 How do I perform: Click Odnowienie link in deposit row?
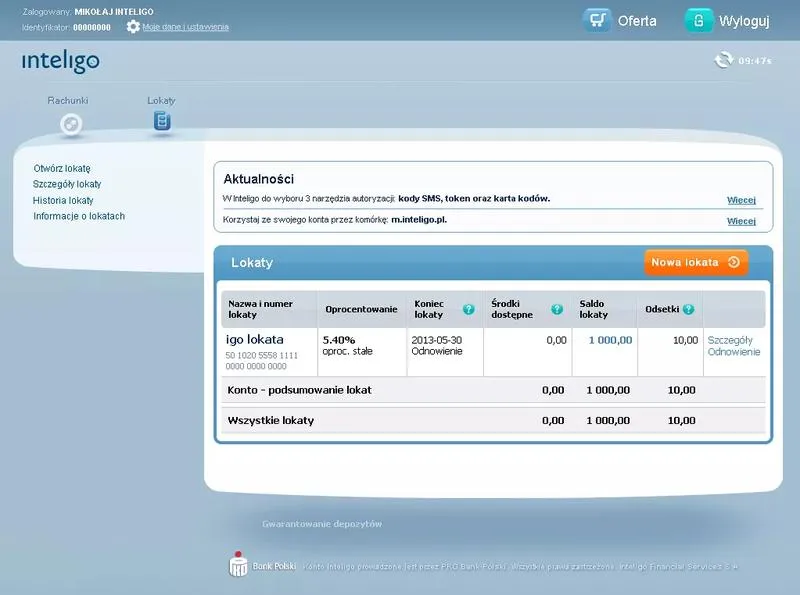point(734,352)
